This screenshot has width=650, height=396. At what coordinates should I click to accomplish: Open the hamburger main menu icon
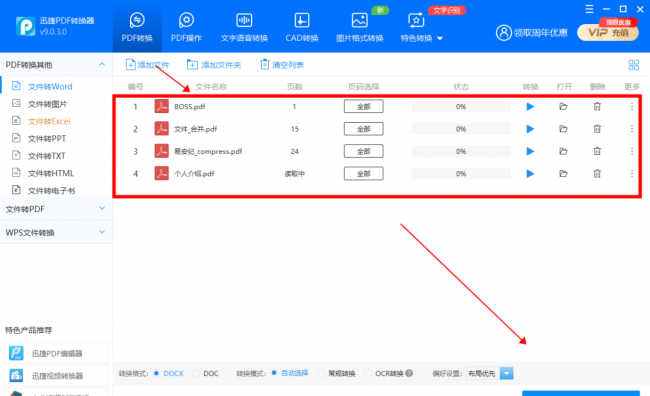tap(589, 9)
